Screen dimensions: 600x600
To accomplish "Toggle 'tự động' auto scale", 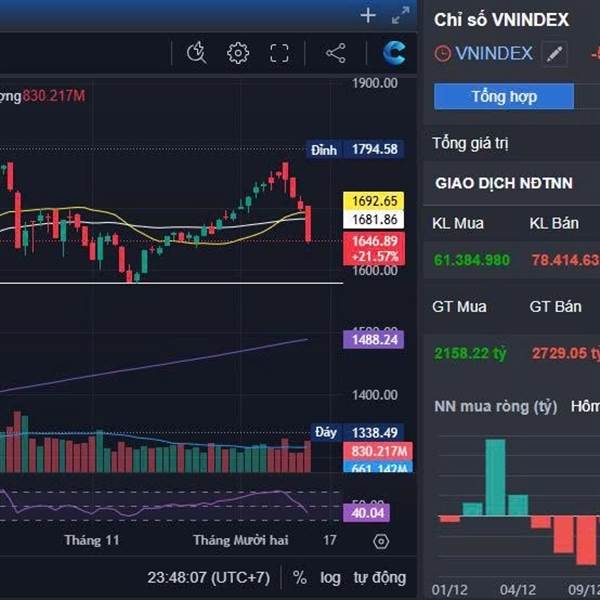I will coord(380,577).
